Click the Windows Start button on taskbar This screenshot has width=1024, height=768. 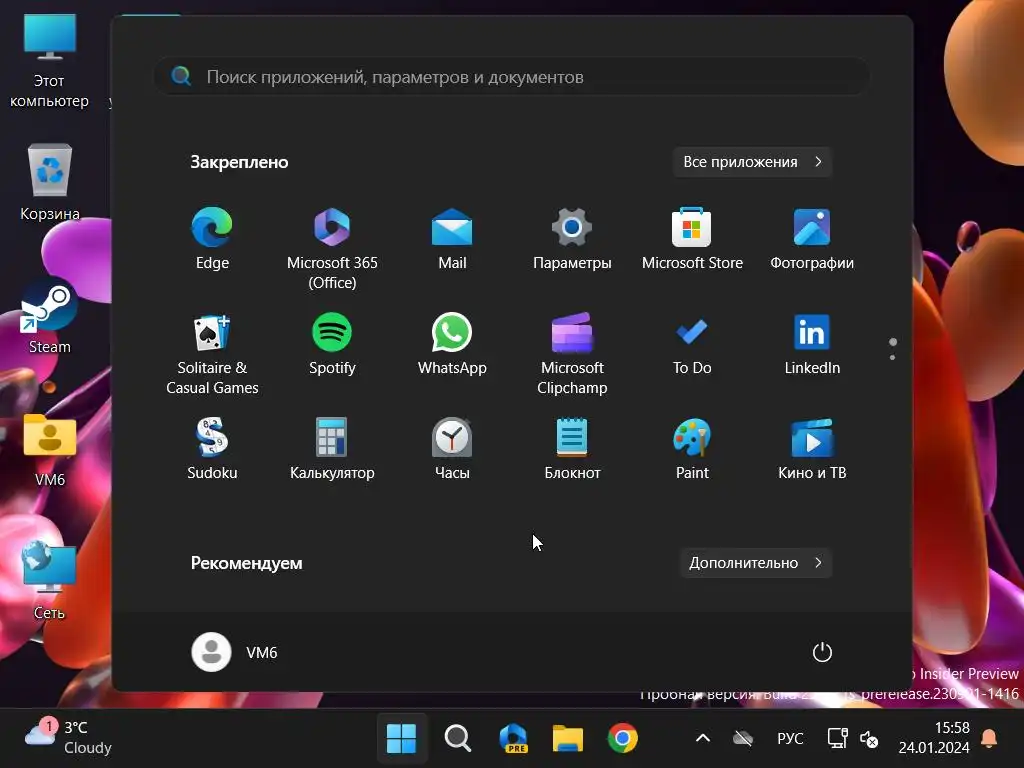point(402,739)
